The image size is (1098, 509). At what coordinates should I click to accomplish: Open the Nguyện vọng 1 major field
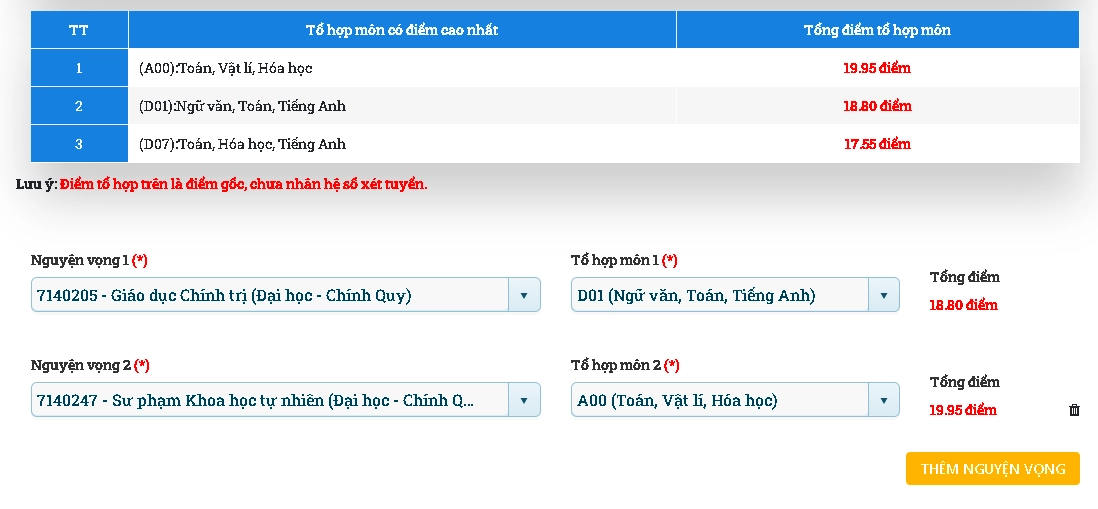[270, 295]
